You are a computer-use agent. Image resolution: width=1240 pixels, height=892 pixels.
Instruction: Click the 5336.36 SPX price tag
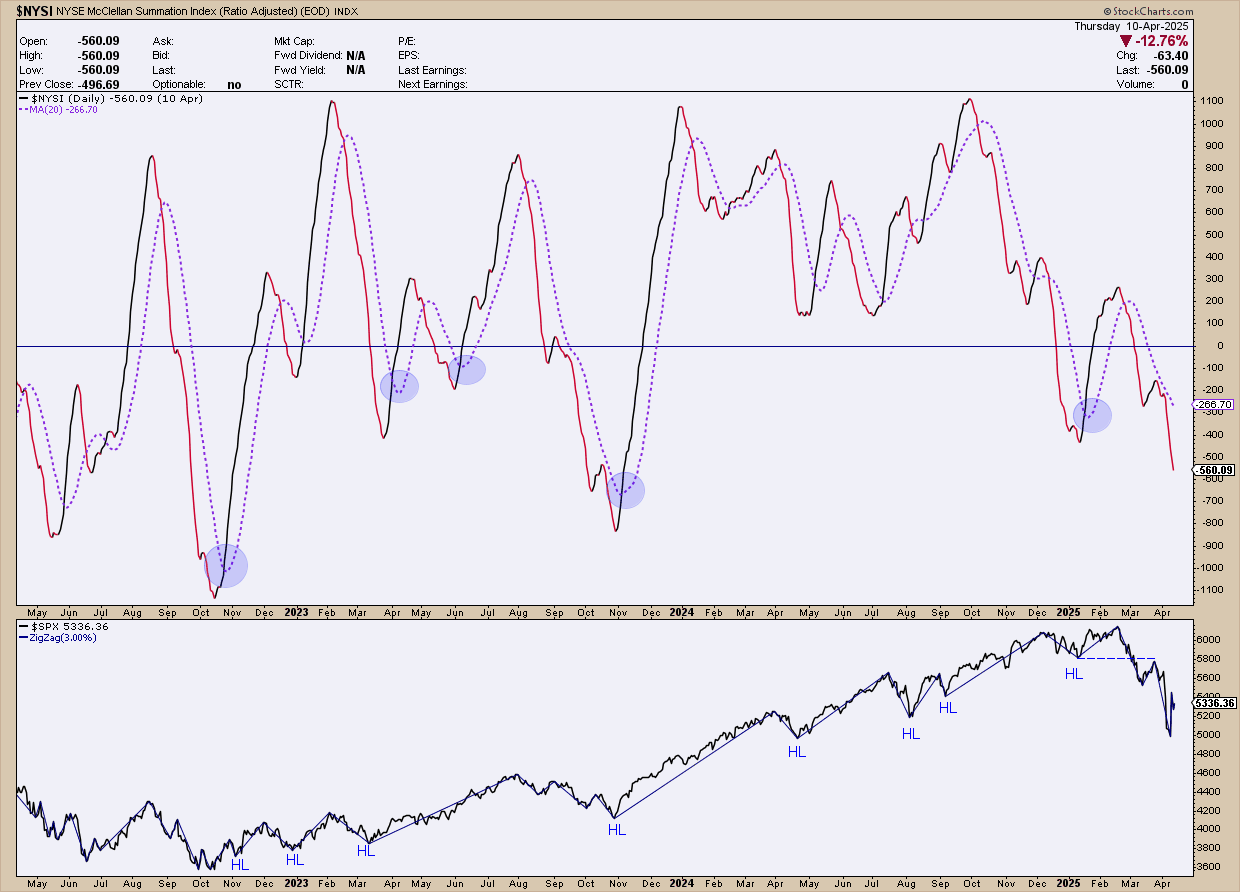tap(1214, 703)
